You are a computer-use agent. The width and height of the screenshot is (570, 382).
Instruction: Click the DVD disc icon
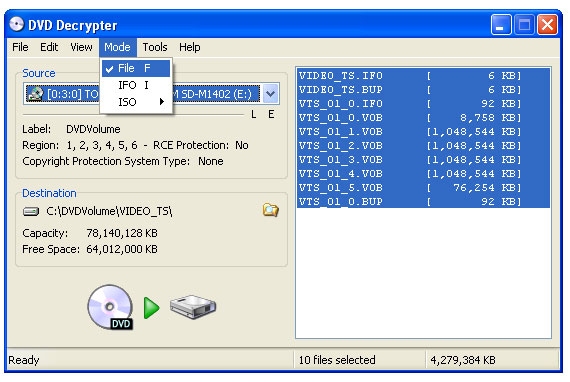[110, 307]
